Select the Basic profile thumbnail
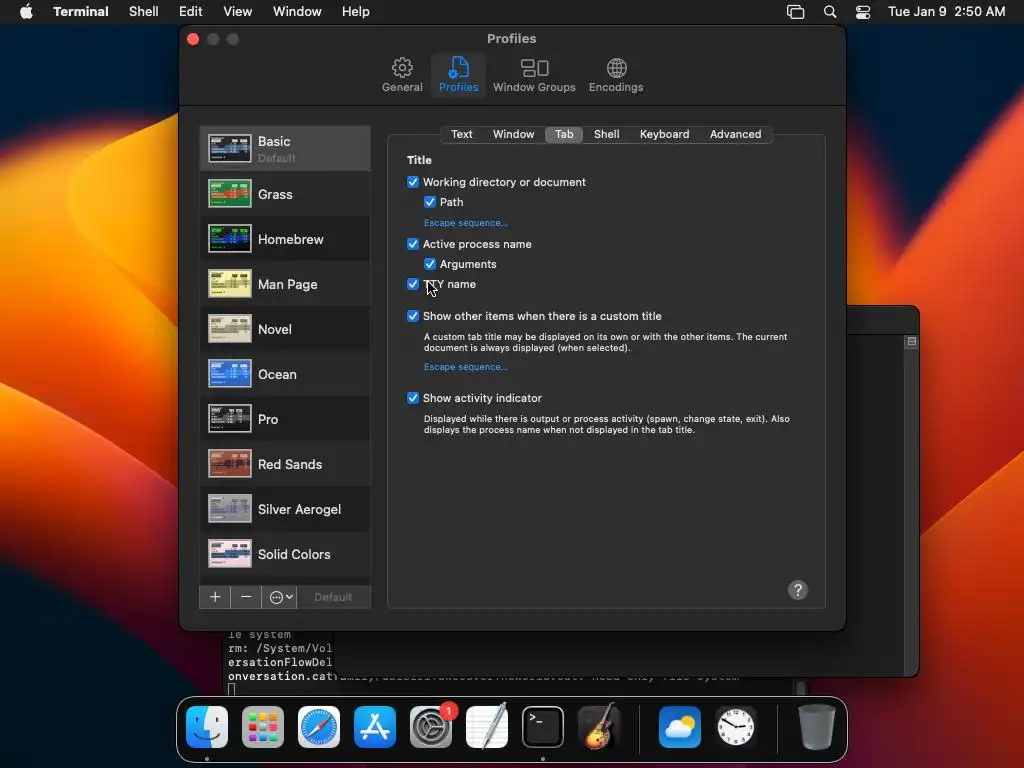This screenshot has width=1024, height=768. tap(229, 148)
